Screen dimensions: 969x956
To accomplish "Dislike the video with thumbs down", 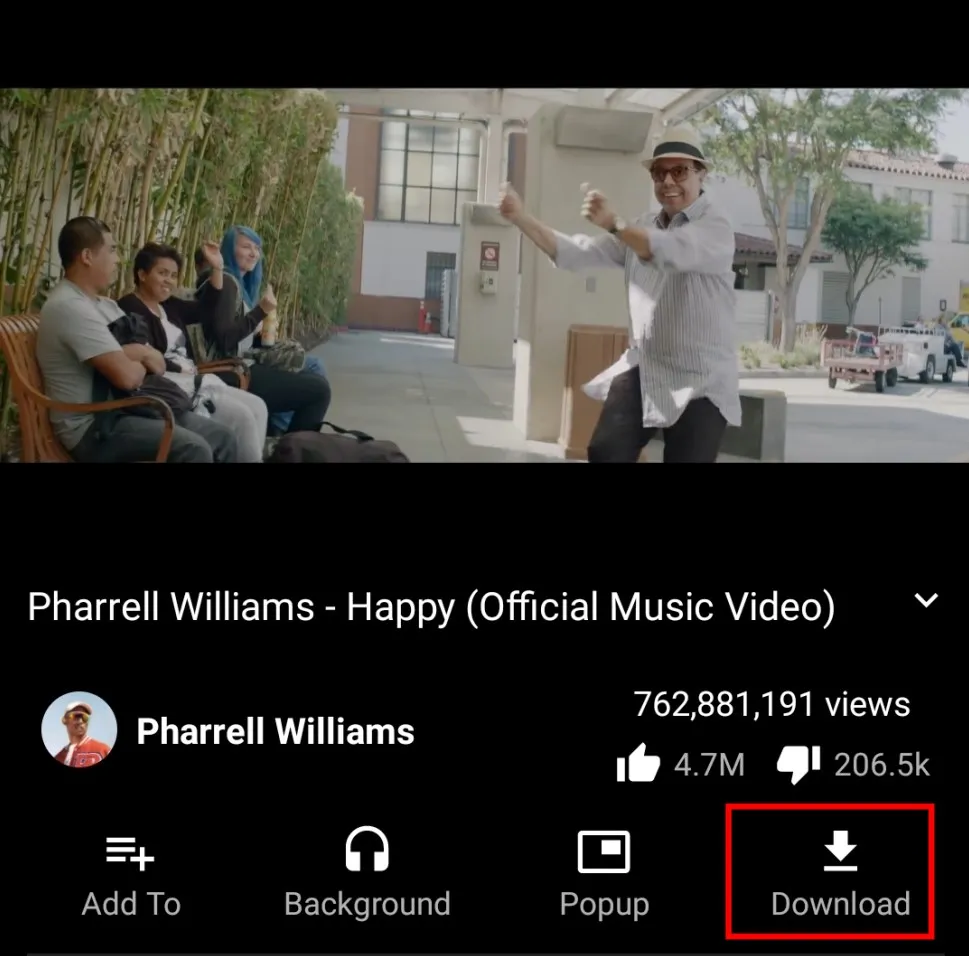I will (798, 764).
